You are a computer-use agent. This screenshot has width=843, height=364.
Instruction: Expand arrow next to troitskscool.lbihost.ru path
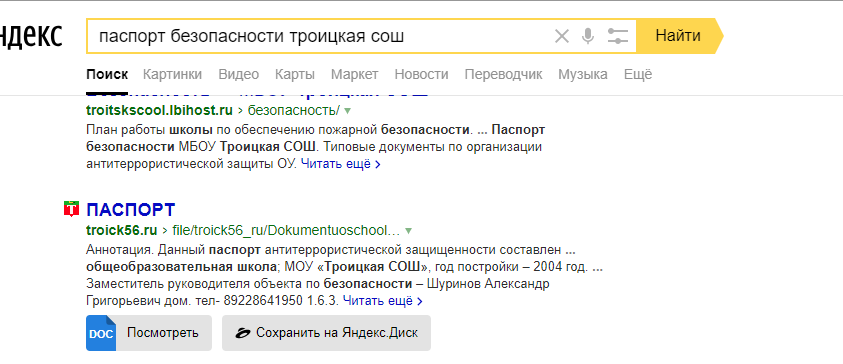pyautogui.click(x=347, y=111)
